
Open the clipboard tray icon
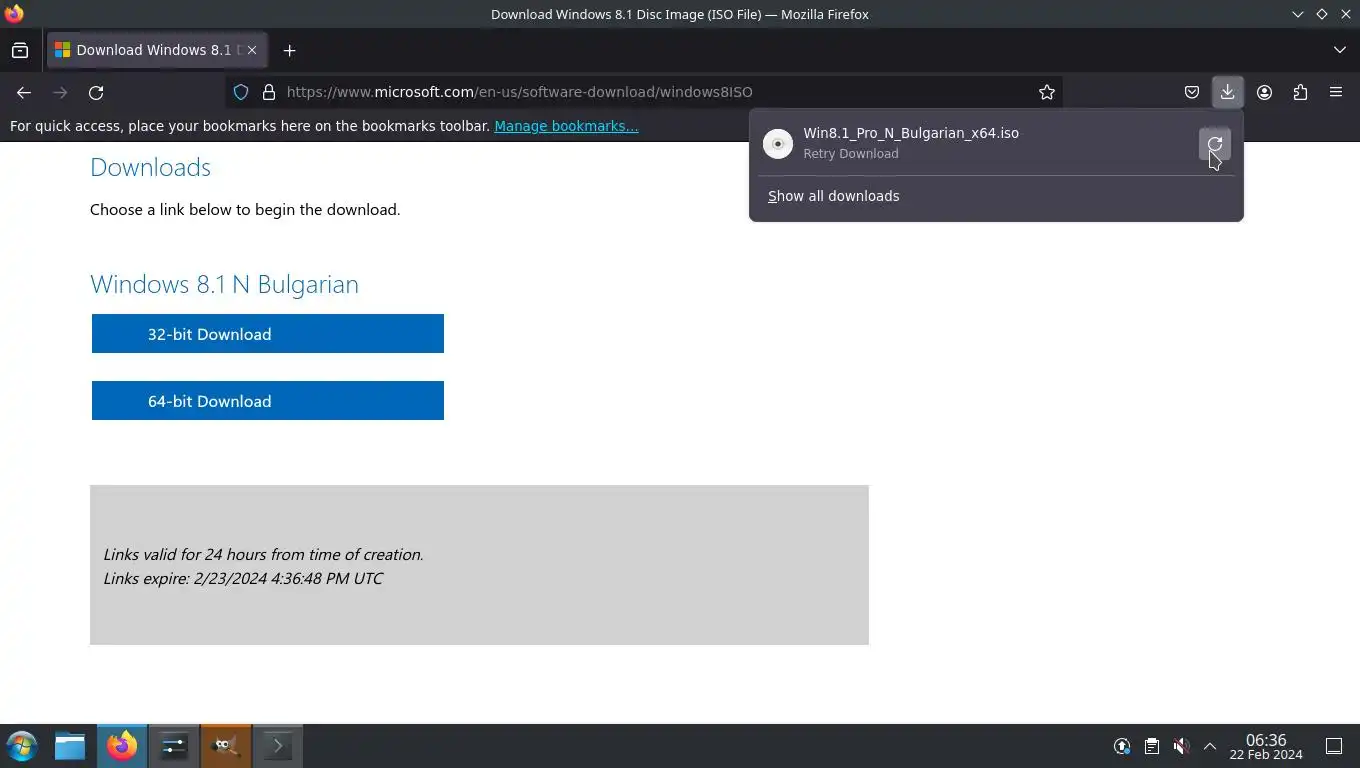coord(1152,746)
